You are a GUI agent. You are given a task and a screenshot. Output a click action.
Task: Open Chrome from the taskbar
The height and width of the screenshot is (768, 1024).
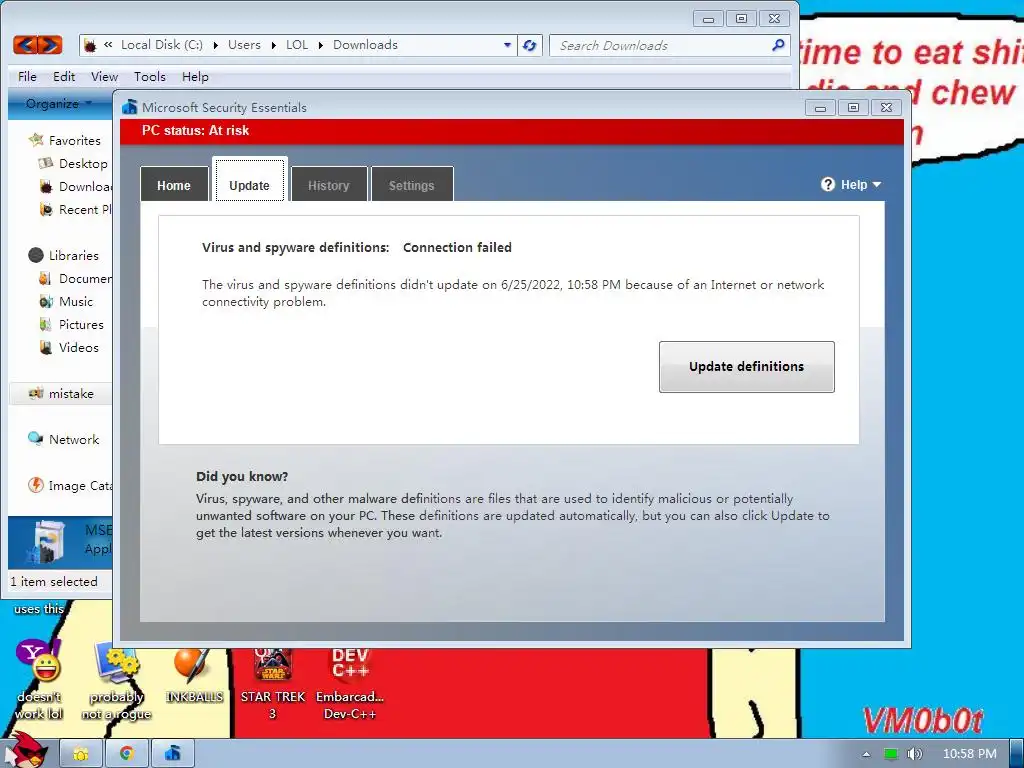click(x=127, y=754)
